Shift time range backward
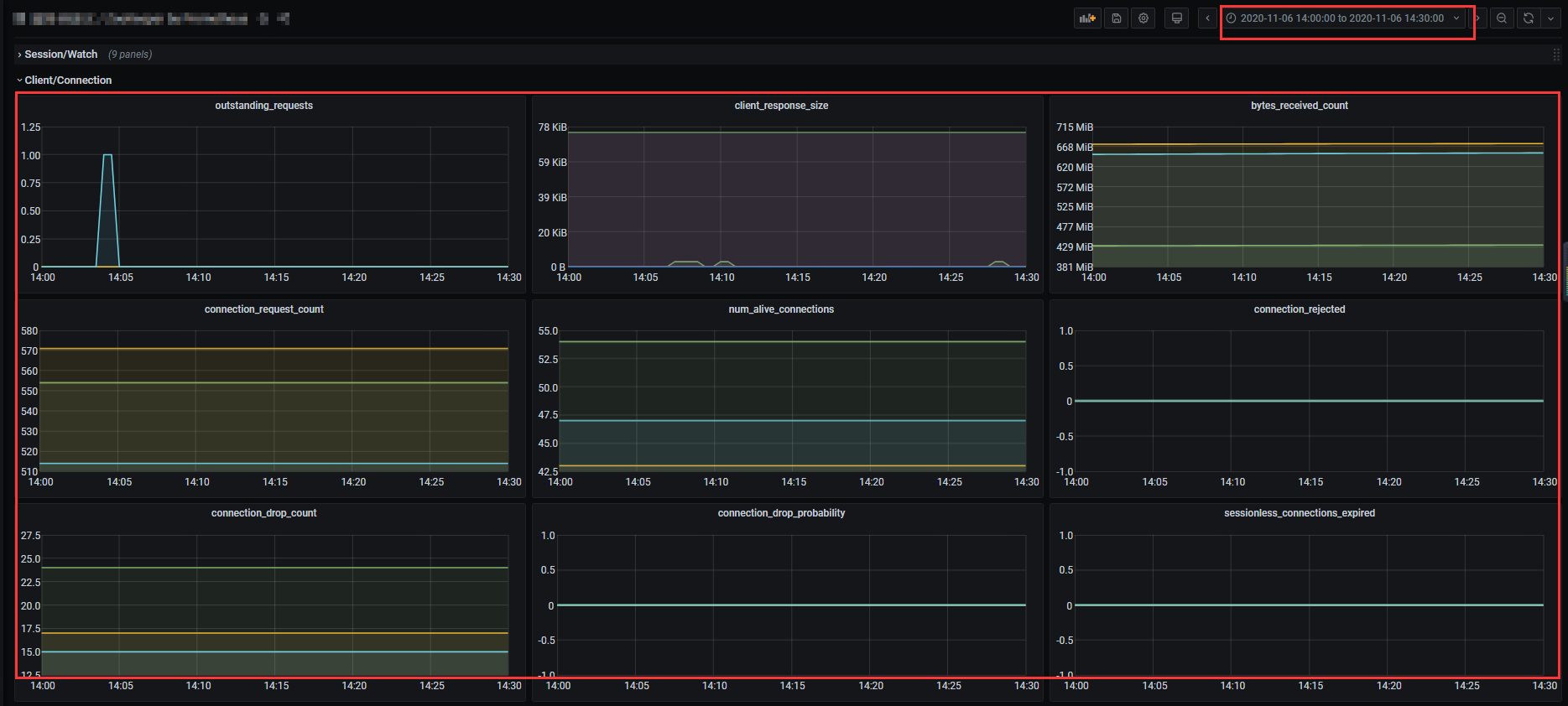The height and width of the screenshot is (706, 1568). point(1207,18)
